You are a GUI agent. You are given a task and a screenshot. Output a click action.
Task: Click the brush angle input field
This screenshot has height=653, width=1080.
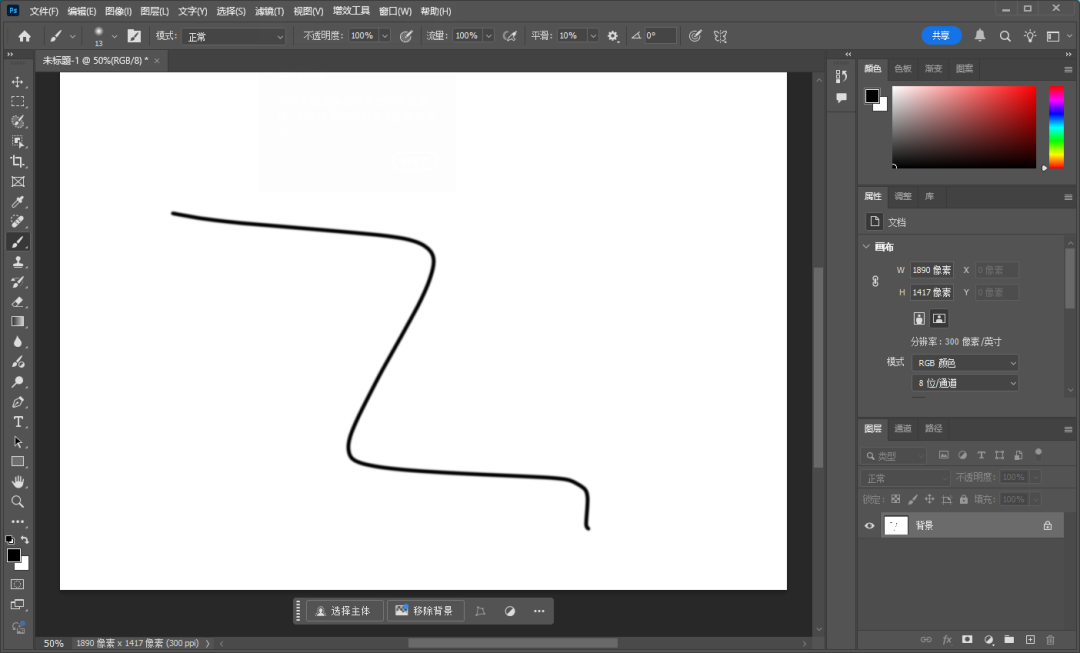(x=660, y=36)
